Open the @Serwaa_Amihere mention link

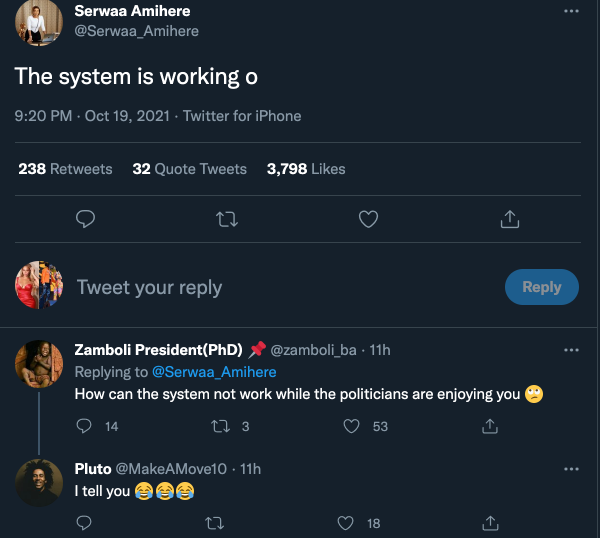coord(213,372)
